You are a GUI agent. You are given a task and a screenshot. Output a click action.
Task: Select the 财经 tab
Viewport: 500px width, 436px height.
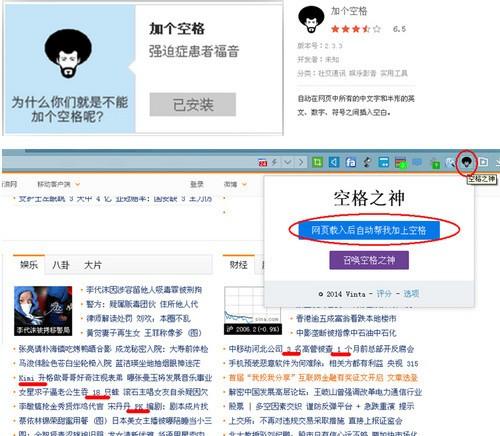click(238, 265)
